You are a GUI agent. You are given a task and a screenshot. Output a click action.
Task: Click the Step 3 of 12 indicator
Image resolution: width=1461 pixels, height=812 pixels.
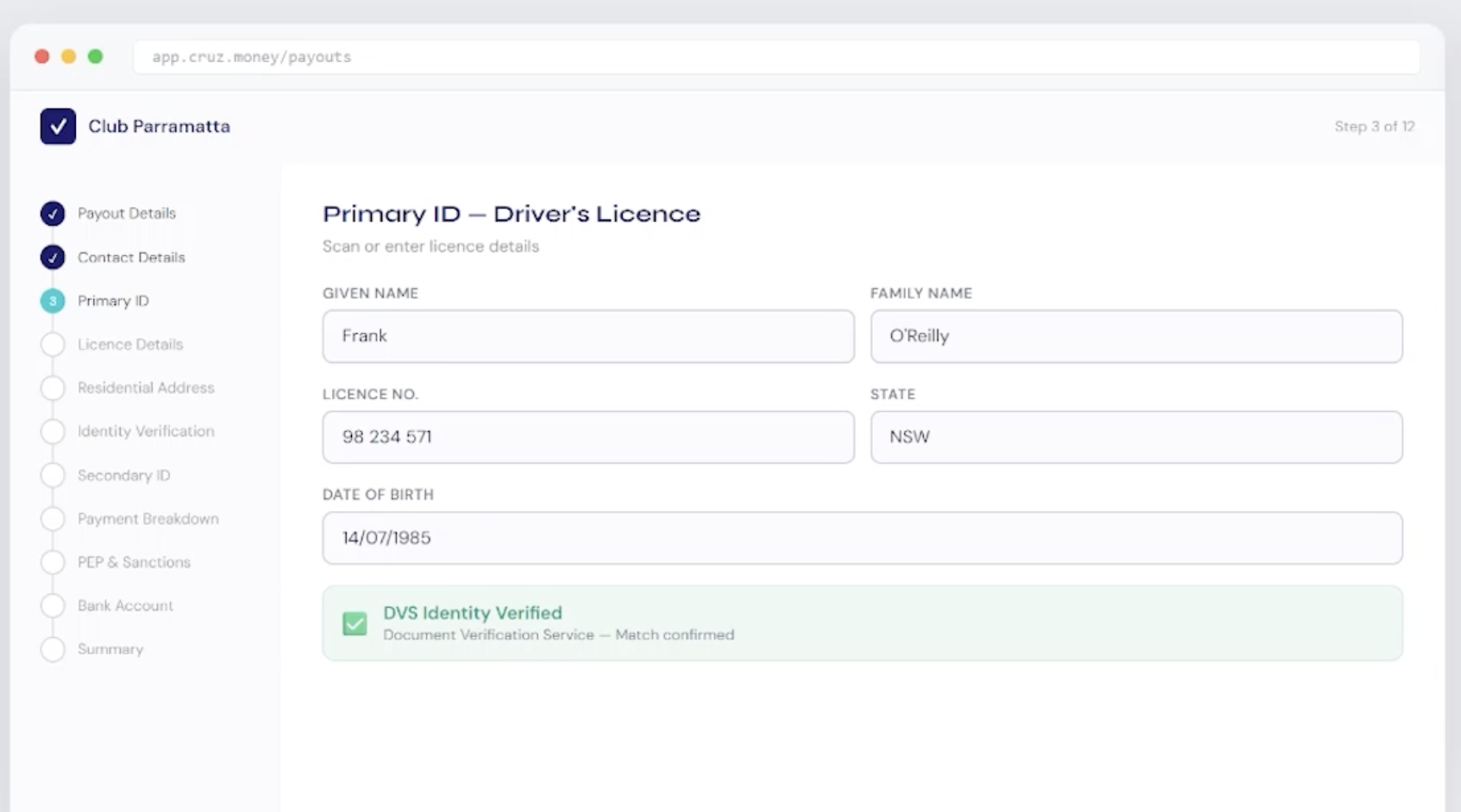[1375, 126]
